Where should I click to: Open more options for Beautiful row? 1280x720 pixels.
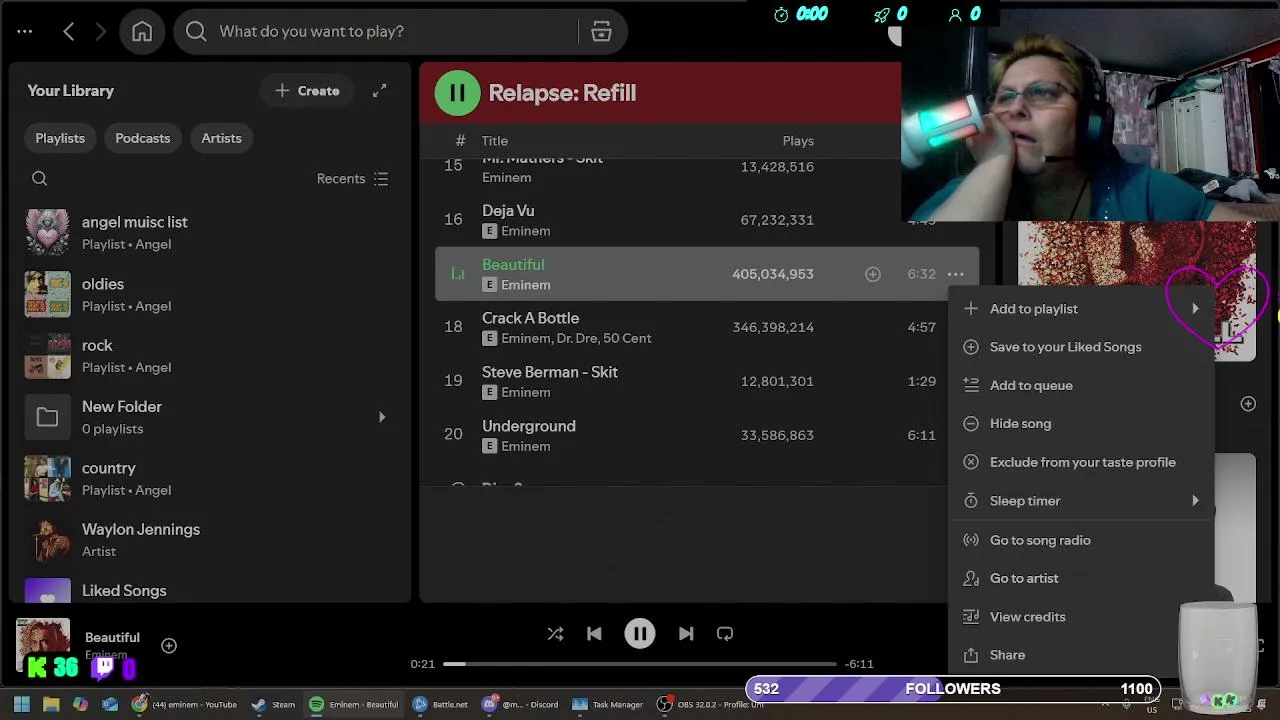click(956, 274)
